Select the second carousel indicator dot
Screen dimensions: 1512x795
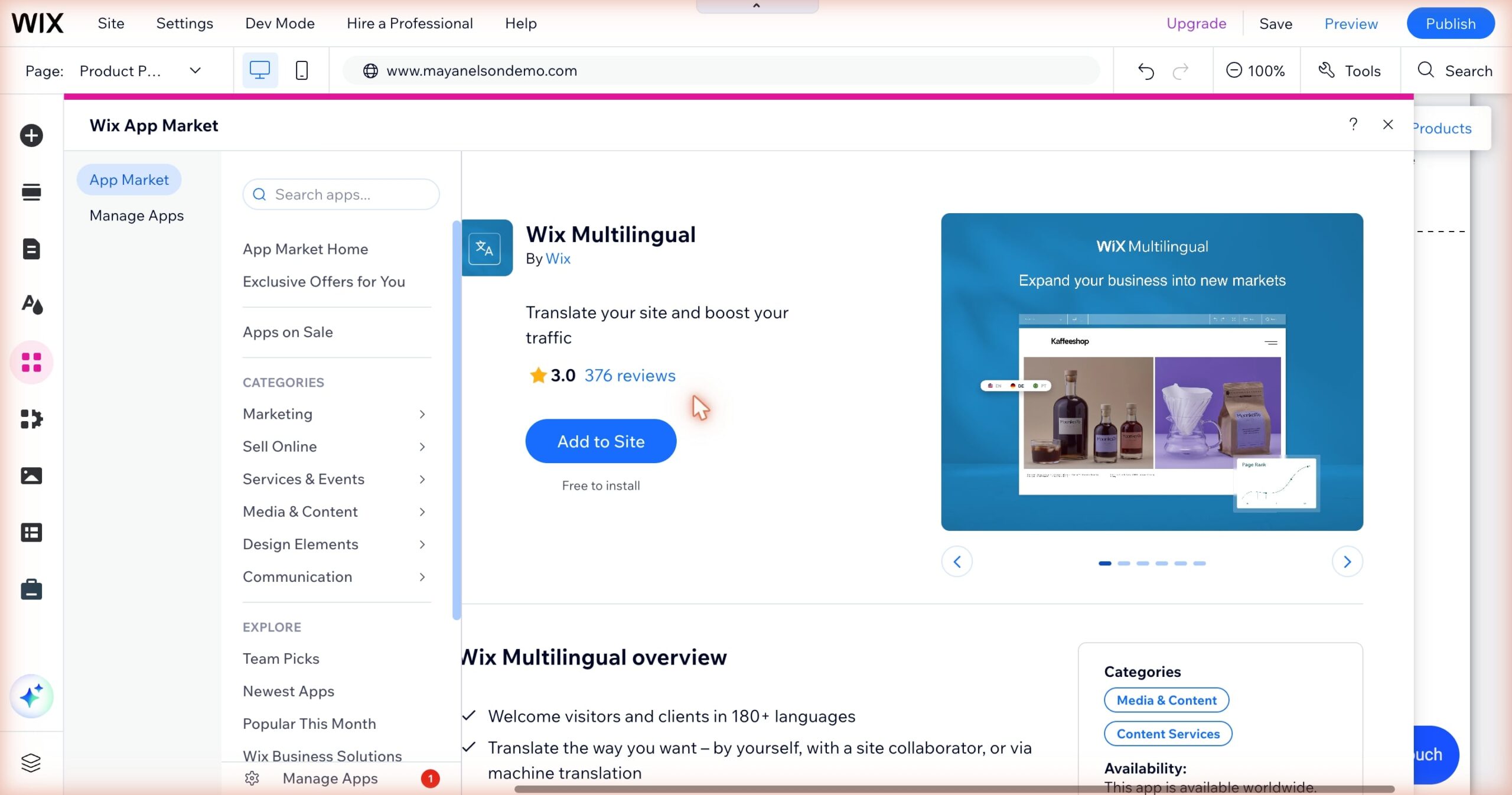[x=1123, y=563]
